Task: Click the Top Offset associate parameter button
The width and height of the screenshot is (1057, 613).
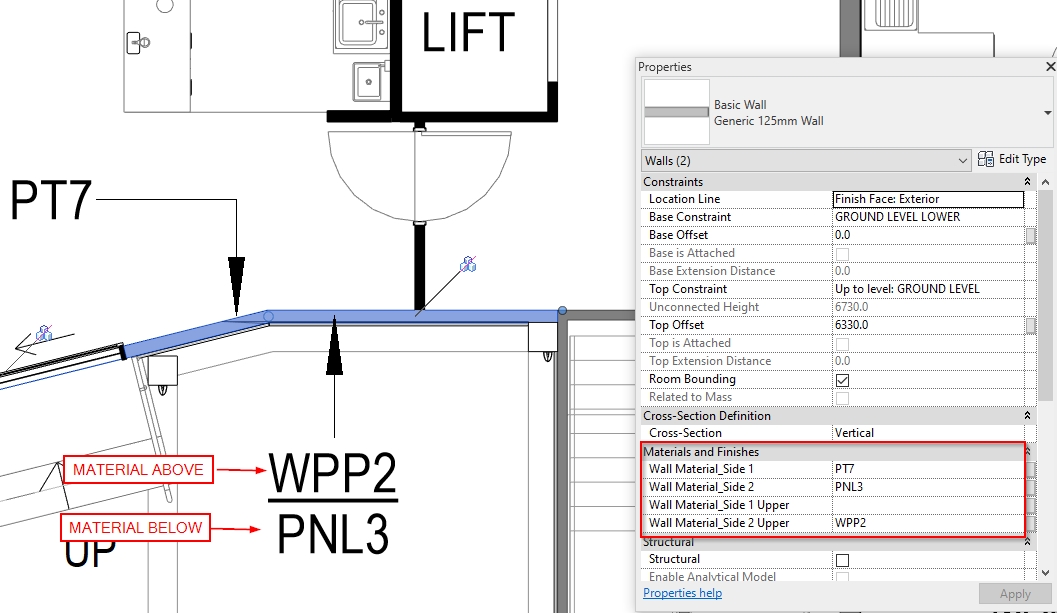Action: pyautogui.click(x=1031, y=326)
